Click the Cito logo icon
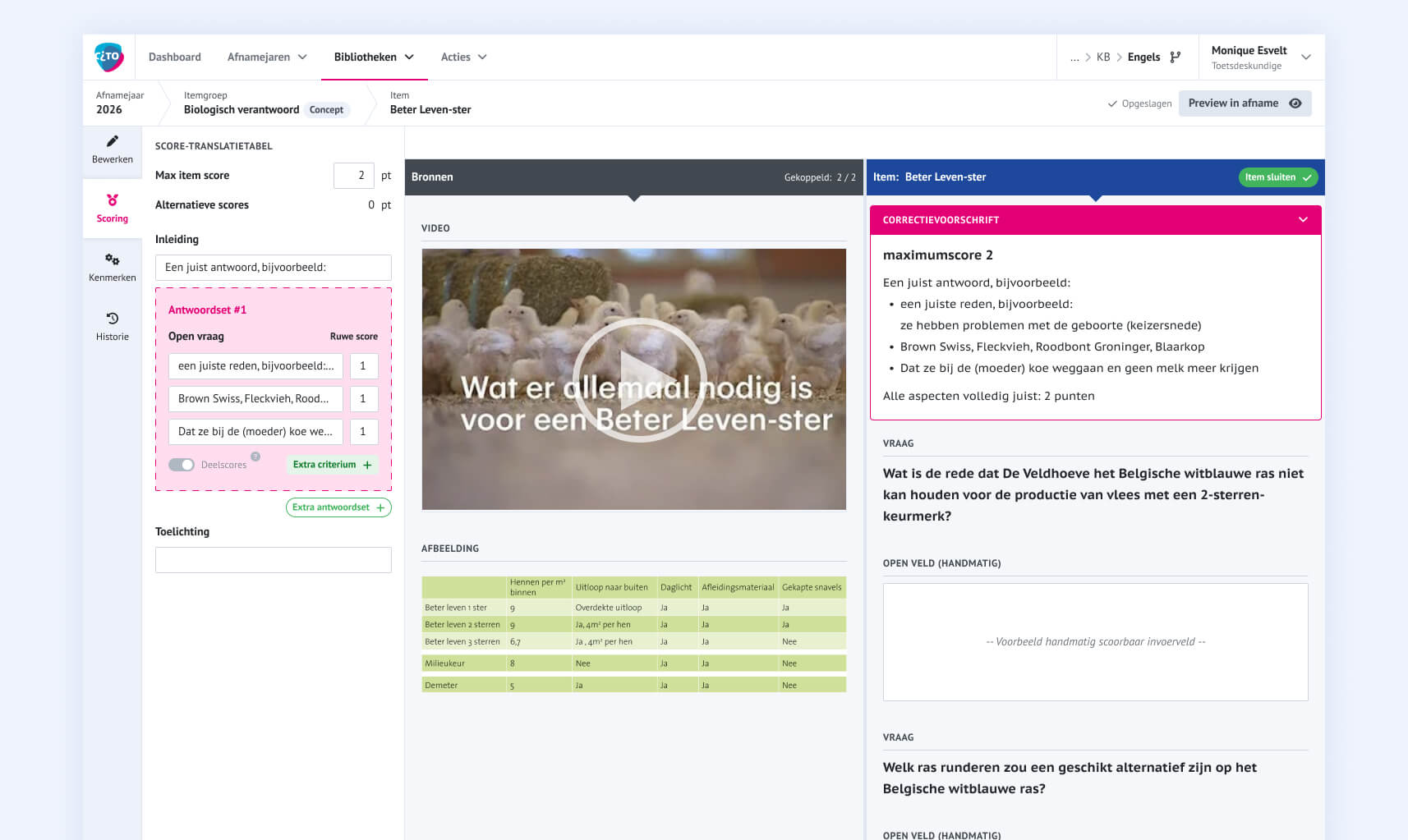 point(108,57)
